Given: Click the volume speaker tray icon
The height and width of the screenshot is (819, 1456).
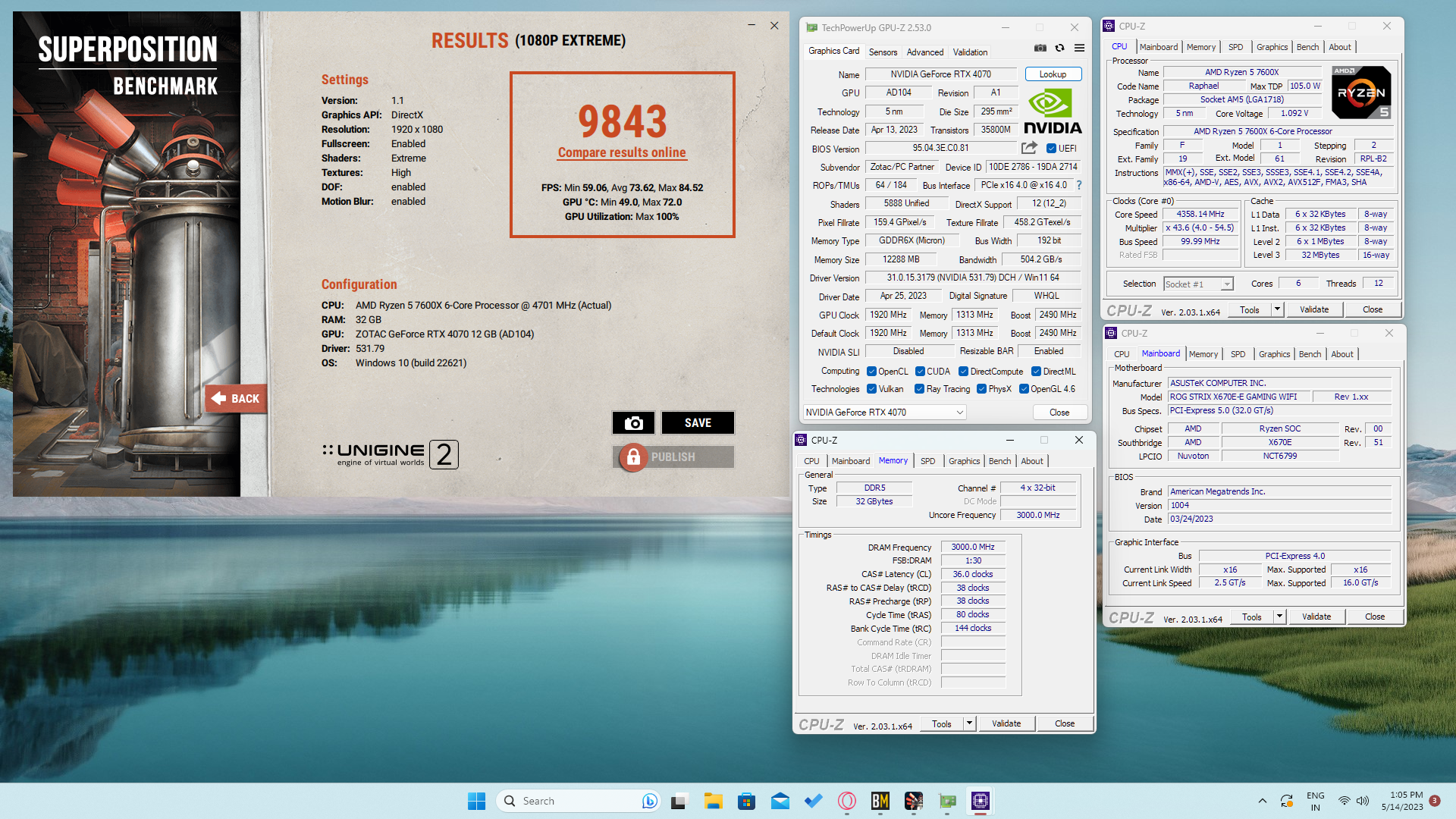Looking at the screenshot, I should 1362,801.
